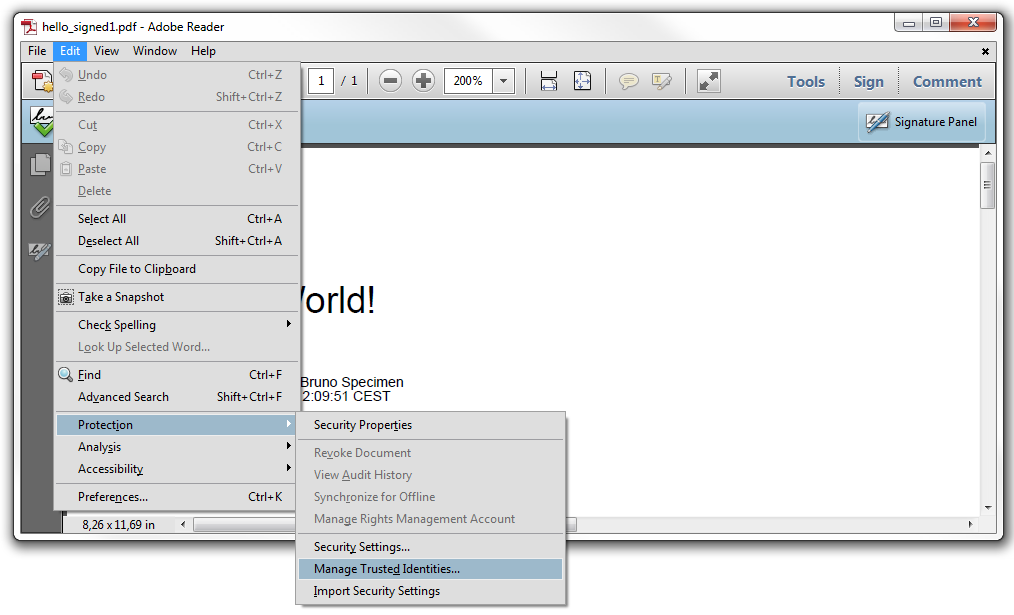Image resolution: width=1014 pixels, height=615 pixels.
Task: Choose Manage Trusted Identities
Action: (x=430, y=569)
